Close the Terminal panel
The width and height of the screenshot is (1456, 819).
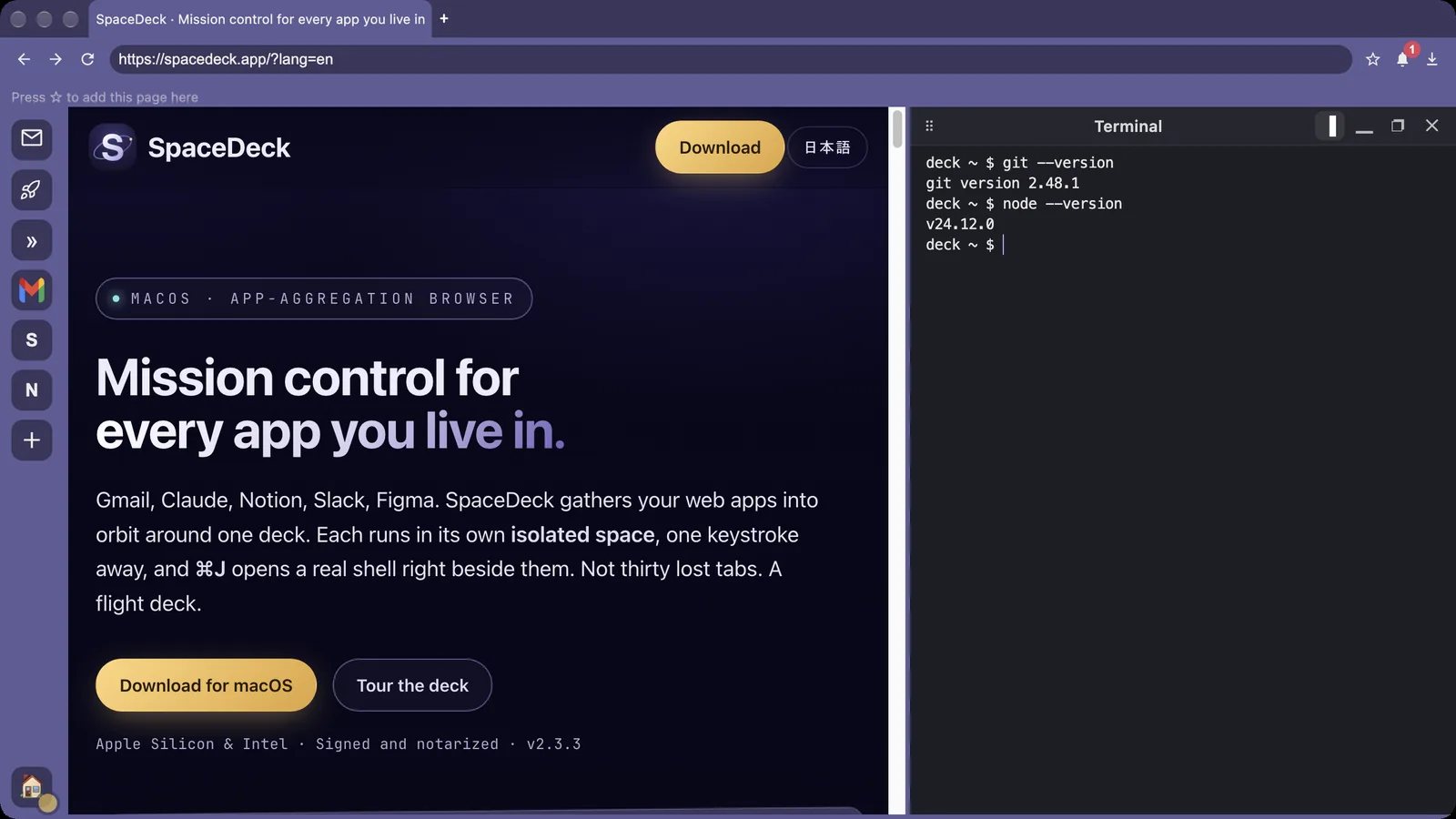[1432, 126]
